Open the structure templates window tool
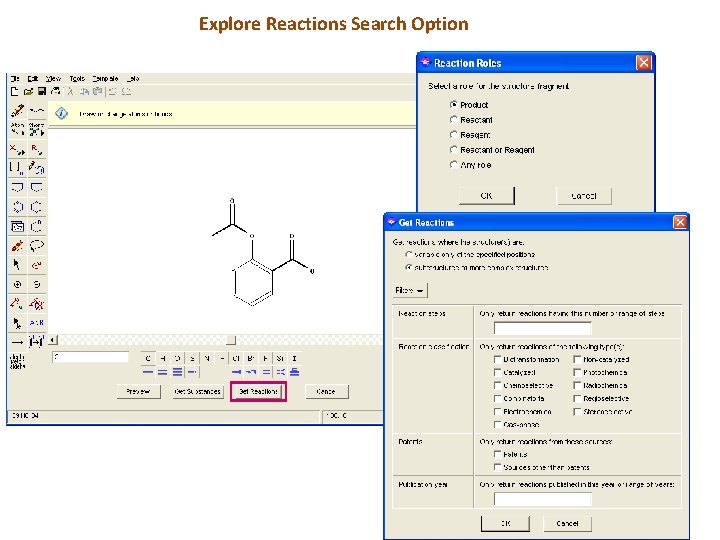Viewport: 720px width, 540px height. tap(17, 226)
